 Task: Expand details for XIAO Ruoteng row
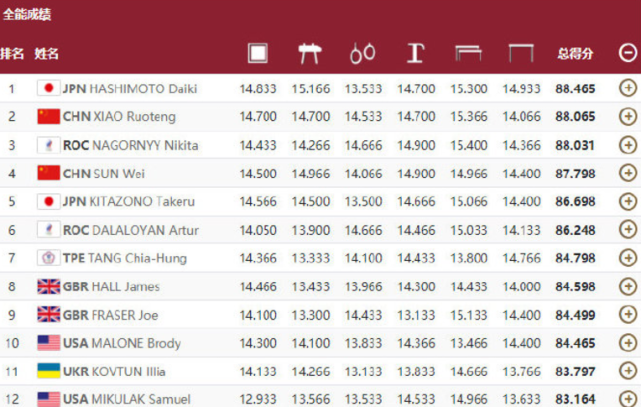(627, 116)
